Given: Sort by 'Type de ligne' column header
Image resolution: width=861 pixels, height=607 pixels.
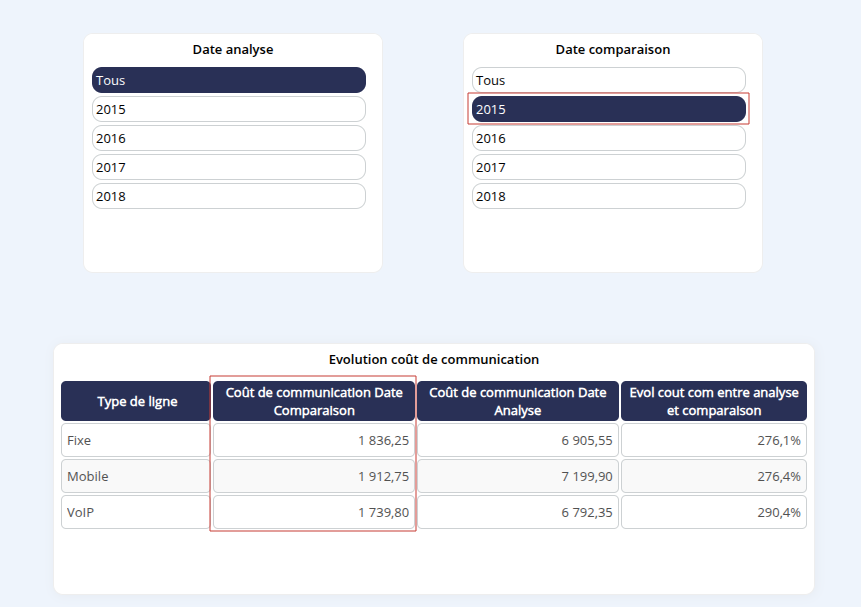Looking at the screenshot, I should pos(136,401).
